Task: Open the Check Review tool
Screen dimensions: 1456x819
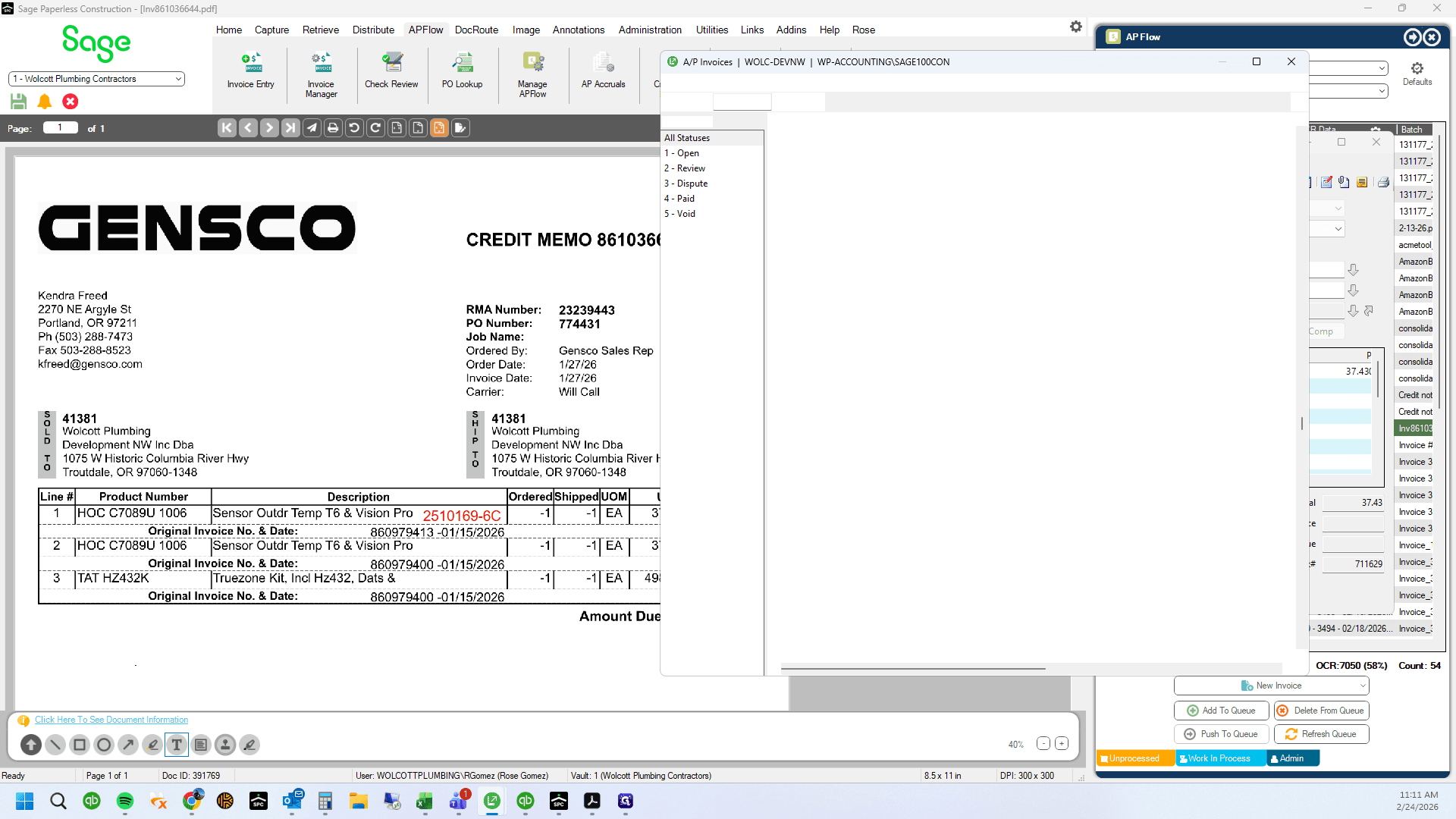Action: click(391, 71)
